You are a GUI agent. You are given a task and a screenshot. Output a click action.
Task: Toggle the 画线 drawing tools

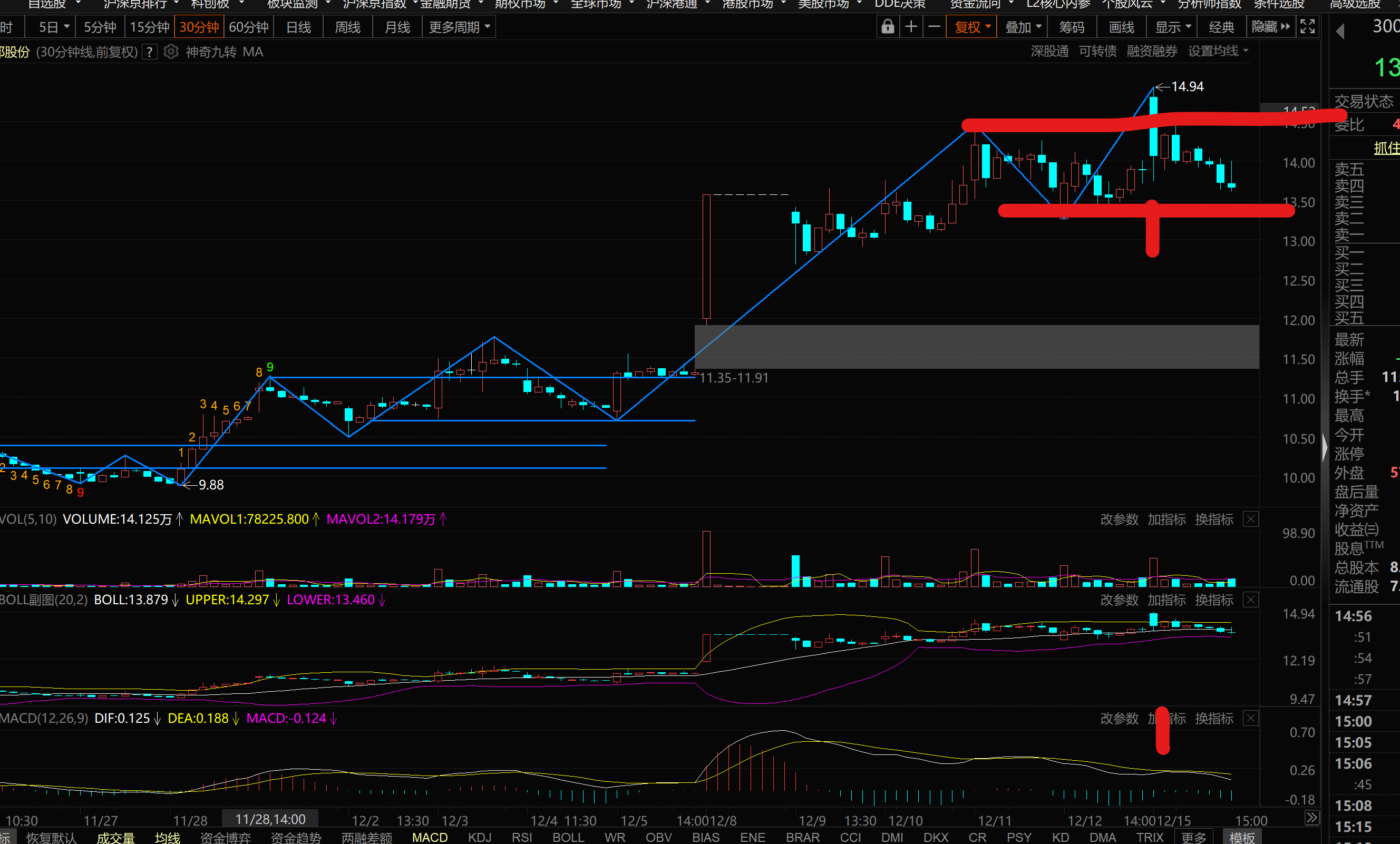coord(1121,27)
